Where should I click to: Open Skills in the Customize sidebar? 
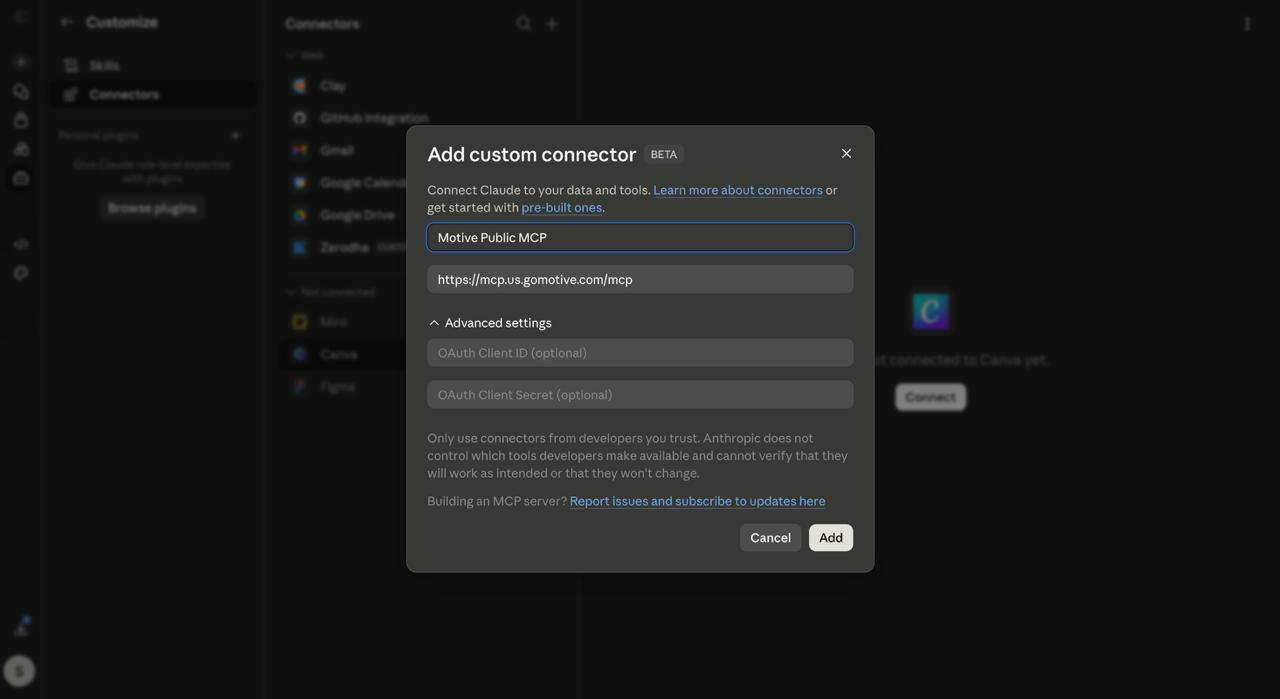click(x=153, y=66)
